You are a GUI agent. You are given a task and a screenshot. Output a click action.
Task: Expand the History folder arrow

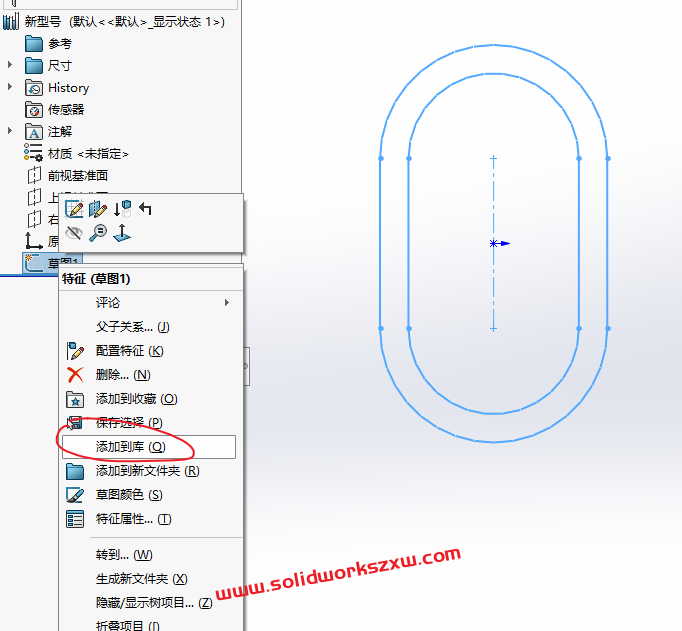tap(10, 87)
